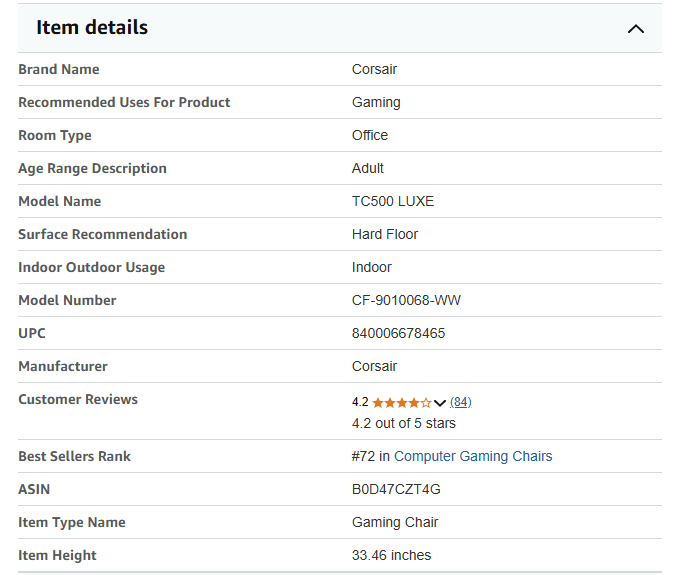Click the Model Name label
The width and height of the screenshot is (675, 575).
pyautogui.click(x=60, y=201)
